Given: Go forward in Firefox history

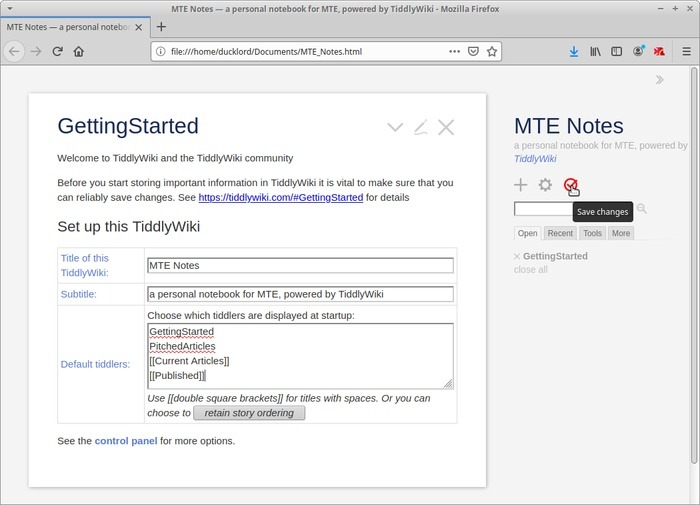Looking at the screenshot, I should (36, 52).
